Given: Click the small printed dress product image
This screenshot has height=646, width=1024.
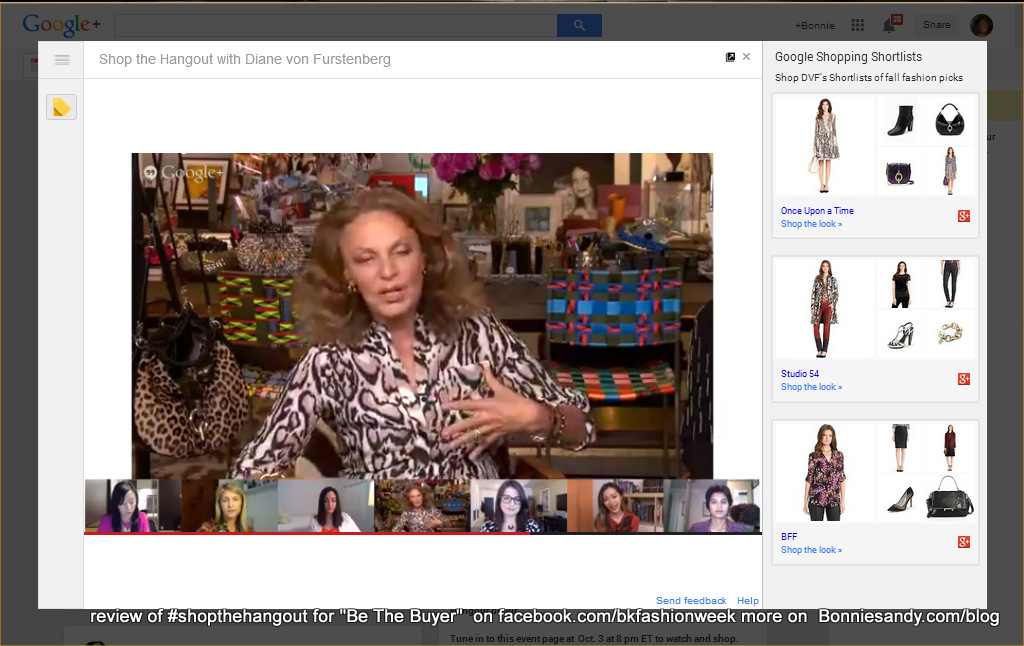Looking at the screenshot, I should (x=950, y=170).
